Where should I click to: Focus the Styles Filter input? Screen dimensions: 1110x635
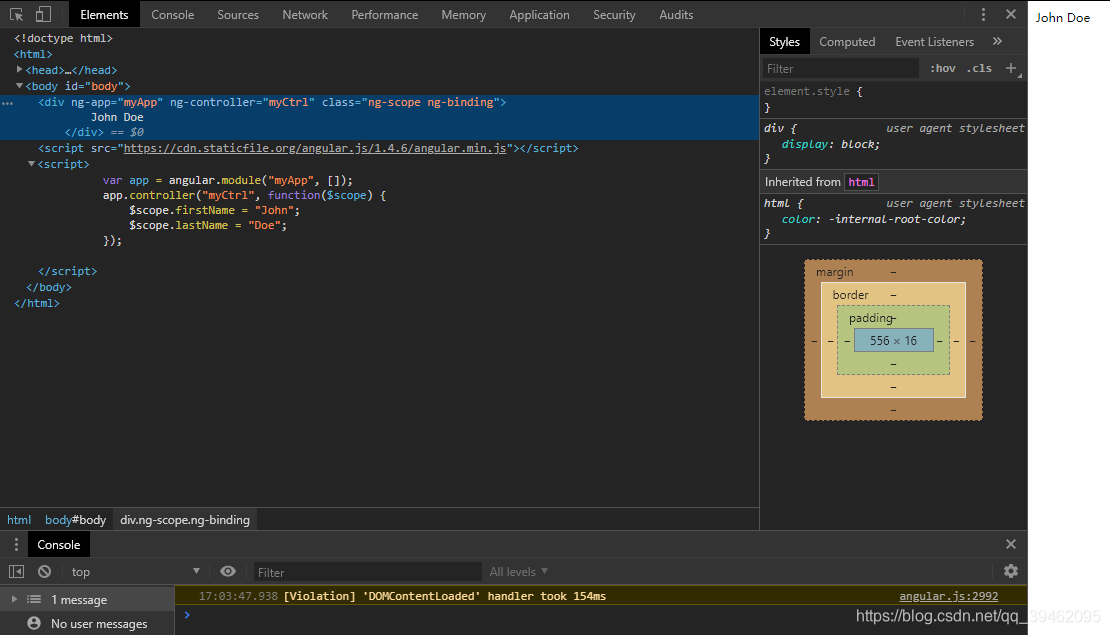click(840, 69)
